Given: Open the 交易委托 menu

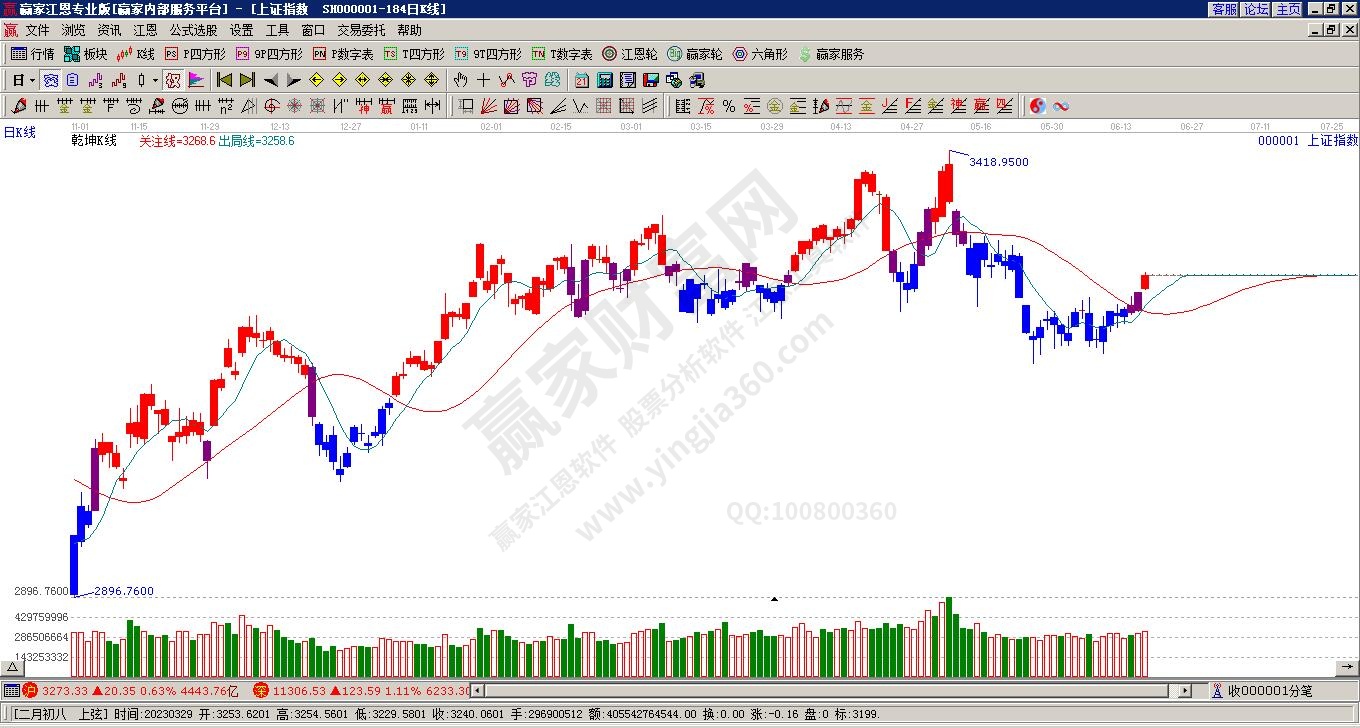Looking at the screenshot, I should click(x=361, y=30).
